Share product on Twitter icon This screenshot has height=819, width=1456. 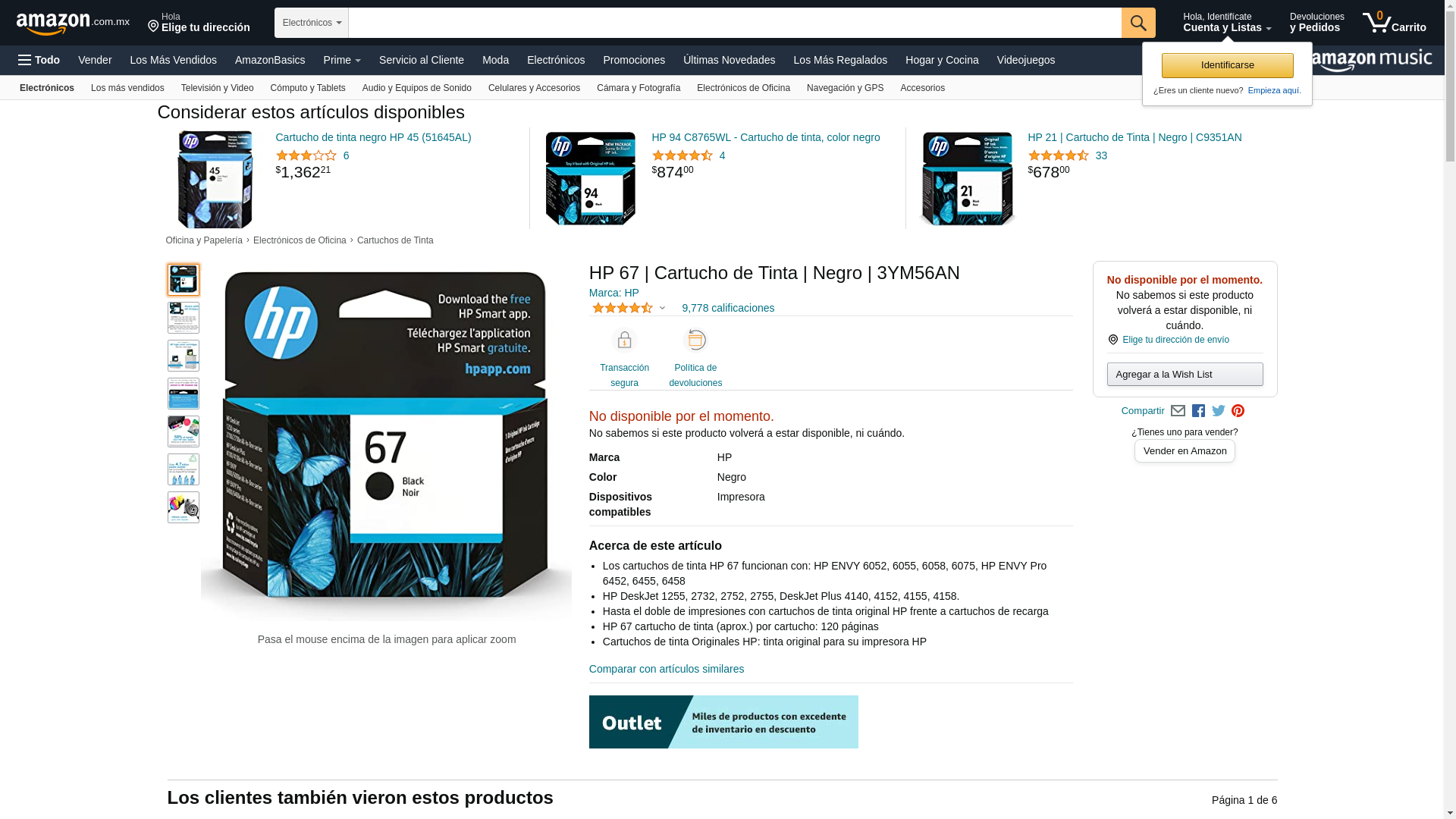1219,411
